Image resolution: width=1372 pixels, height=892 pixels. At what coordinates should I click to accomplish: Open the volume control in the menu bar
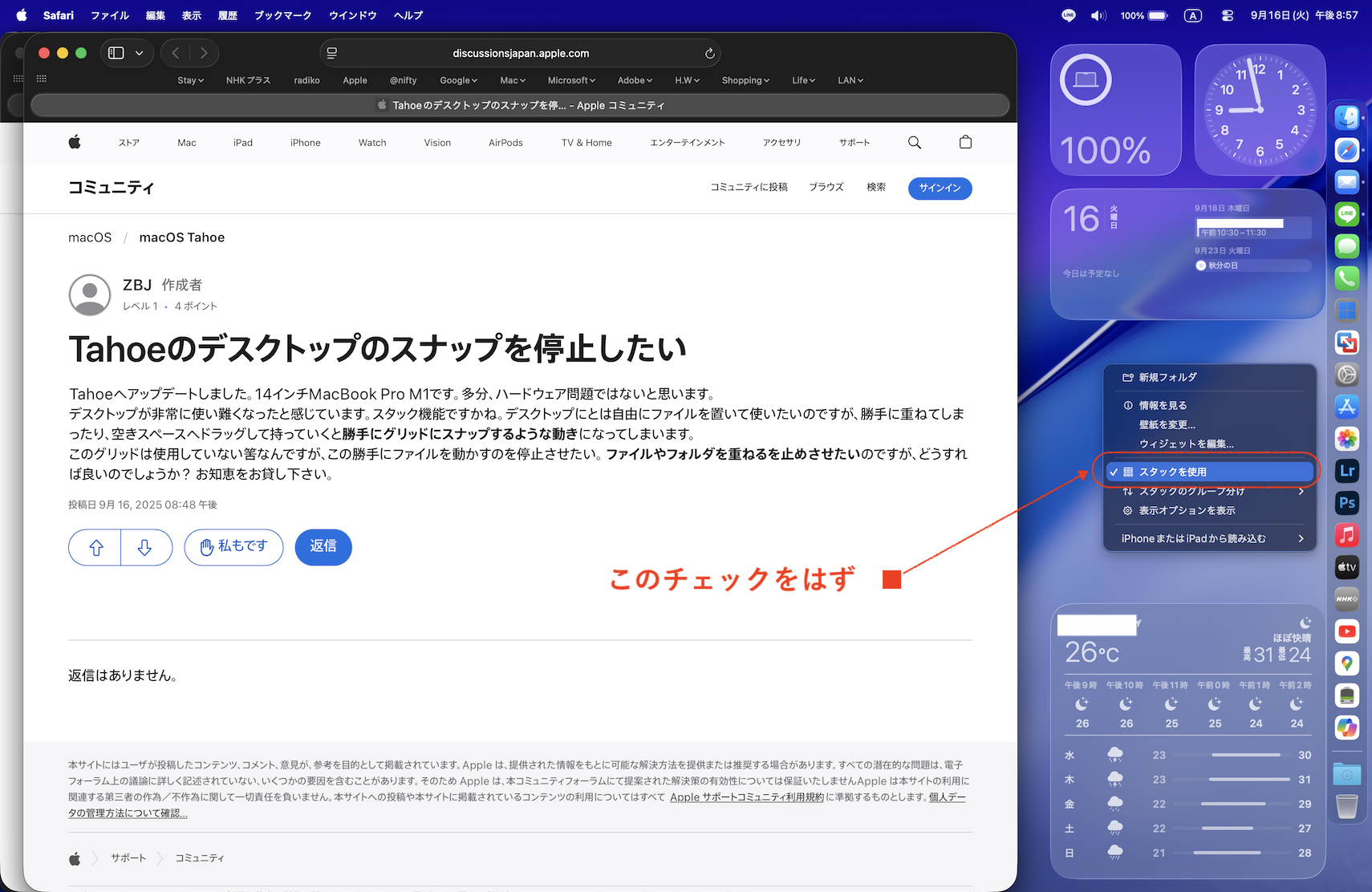point(1098,15)
